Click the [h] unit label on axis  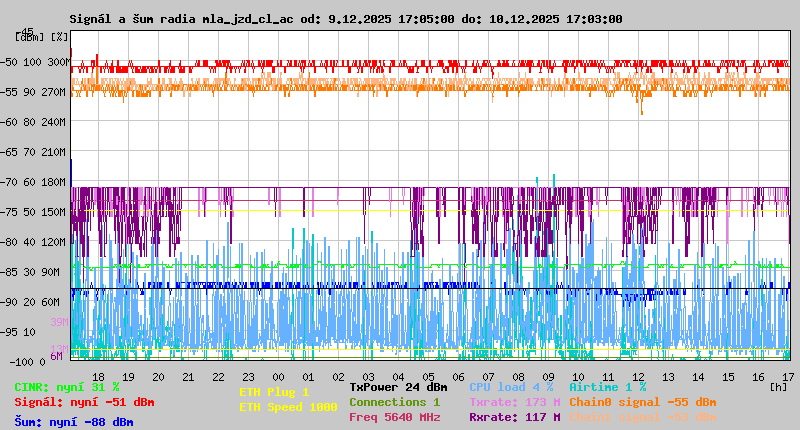[x=779, y=386]
